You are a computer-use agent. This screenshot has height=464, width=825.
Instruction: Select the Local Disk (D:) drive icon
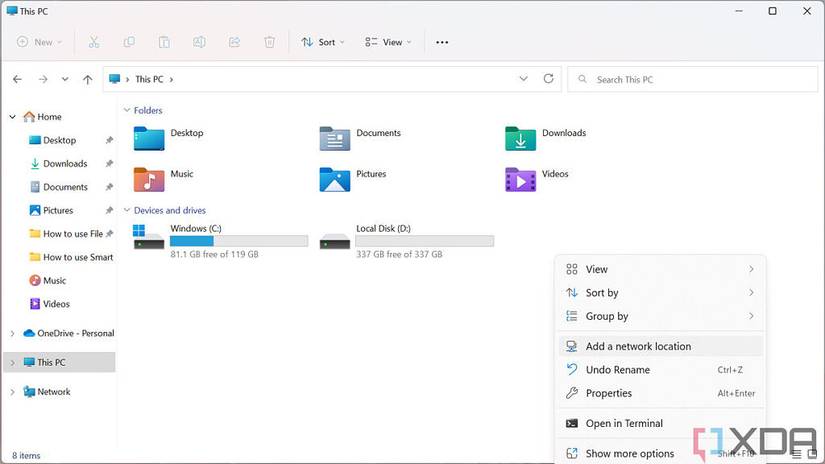[335, 241]
